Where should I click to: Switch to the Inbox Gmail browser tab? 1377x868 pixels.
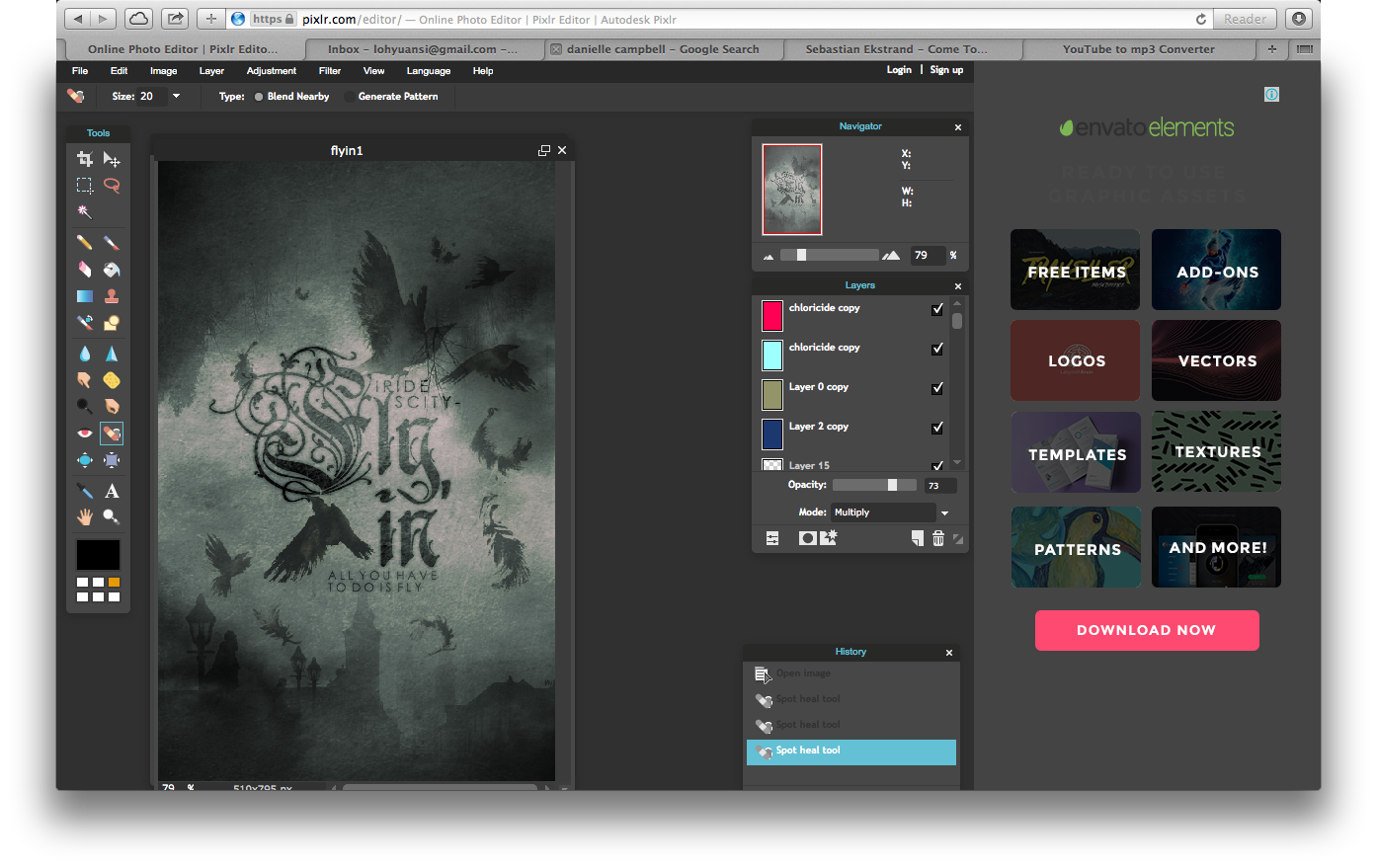point(423,48)
